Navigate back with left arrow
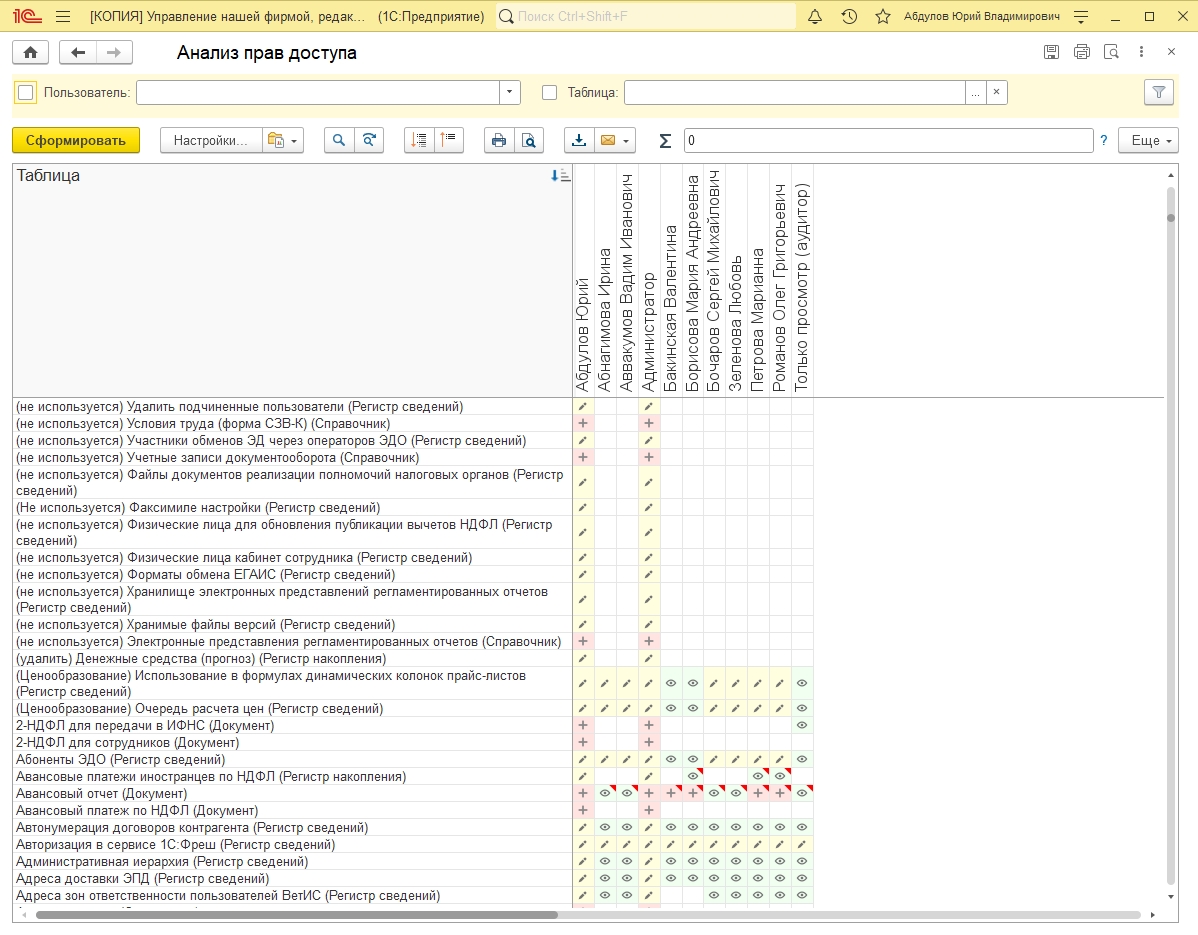 click(x=78, y=52)
